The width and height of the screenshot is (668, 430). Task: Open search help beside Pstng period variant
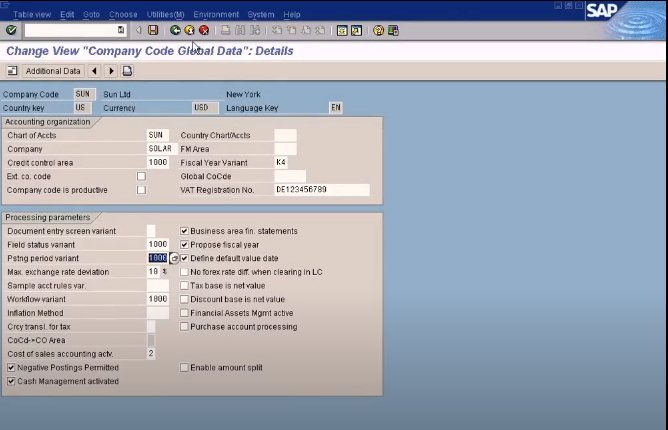coord(174,258)
